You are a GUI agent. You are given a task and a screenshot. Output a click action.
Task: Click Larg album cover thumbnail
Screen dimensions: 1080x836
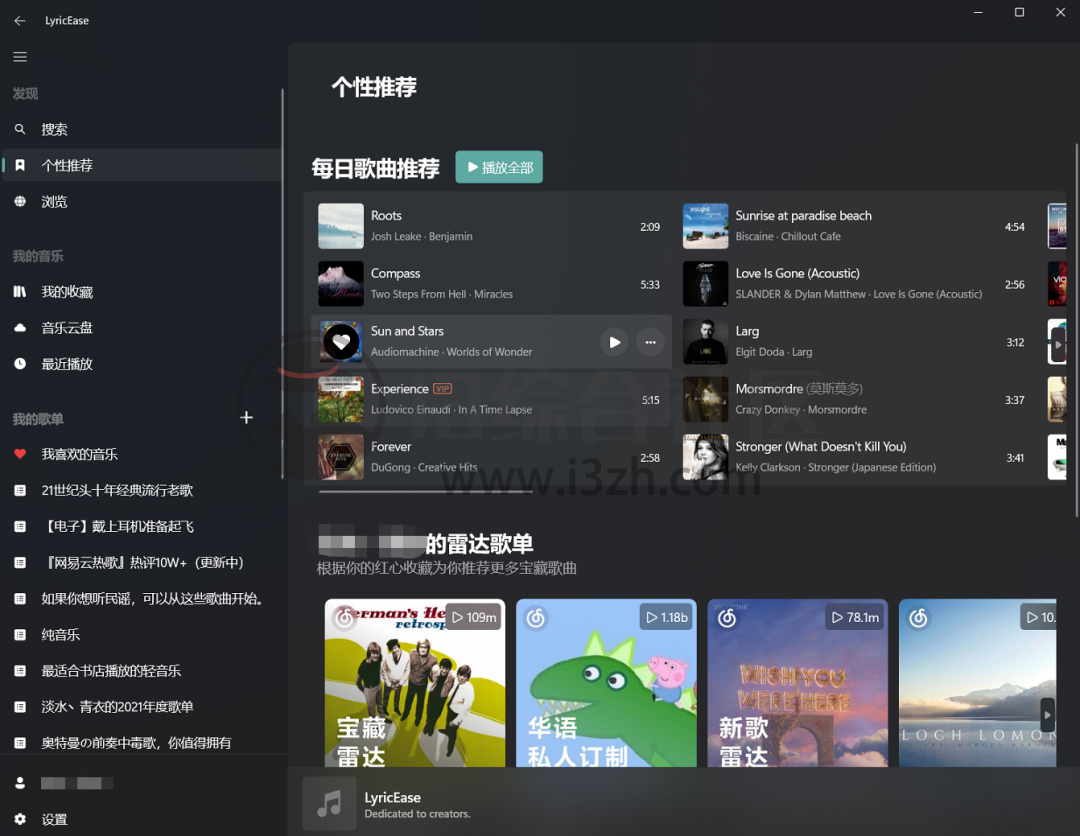705,342
